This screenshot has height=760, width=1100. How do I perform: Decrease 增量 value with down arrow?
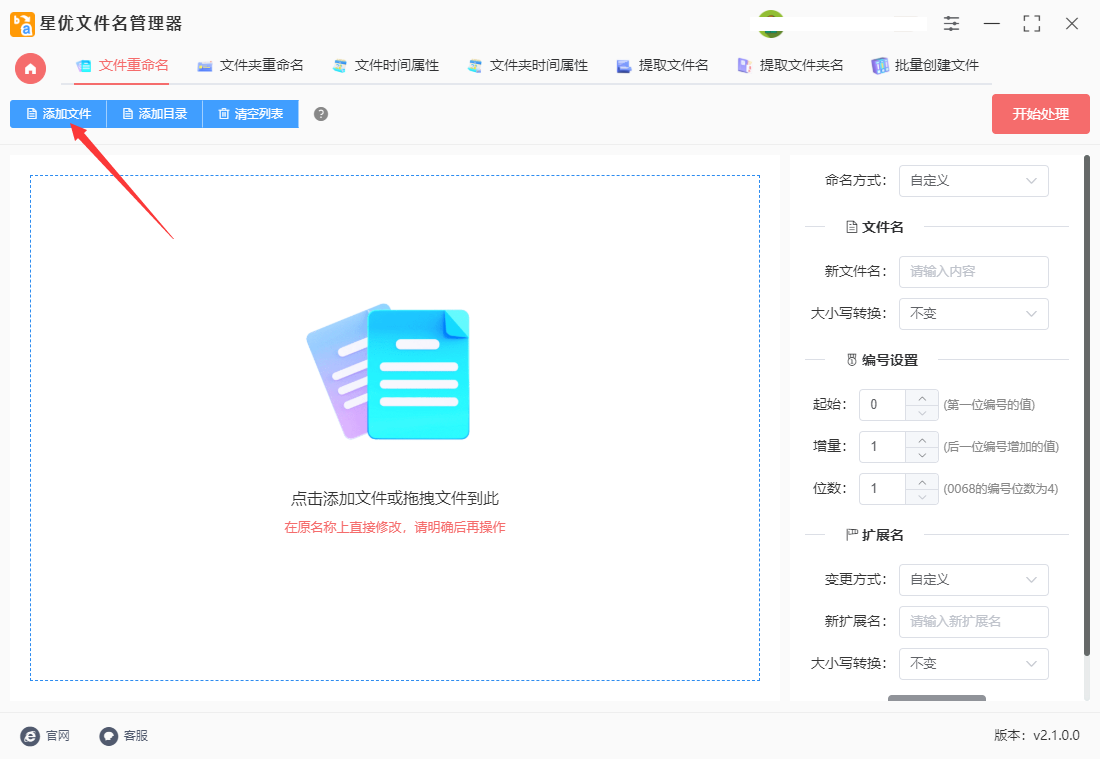tap(922, 455)
